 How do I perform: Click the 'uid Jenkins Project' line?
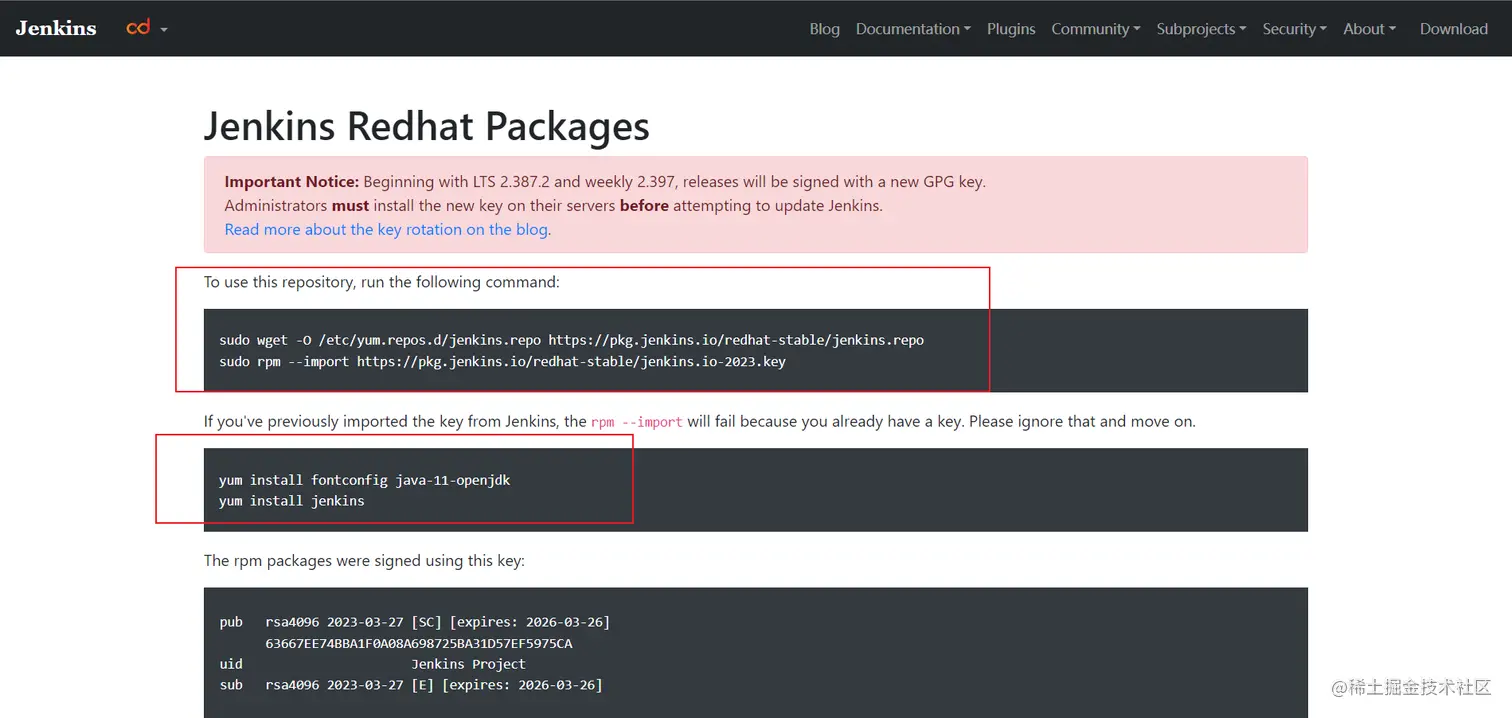pyautogui.click(x=372, y=664)
